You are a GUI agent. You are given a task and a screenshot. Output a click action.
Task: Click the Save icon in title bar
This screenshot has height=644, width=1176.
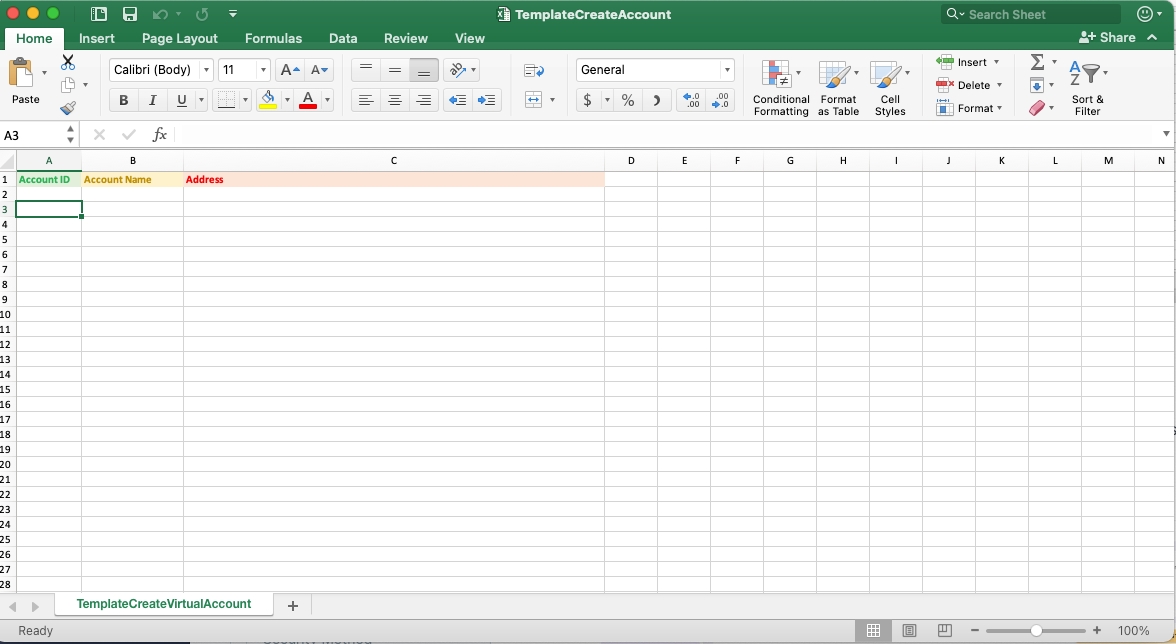(130, 14)
